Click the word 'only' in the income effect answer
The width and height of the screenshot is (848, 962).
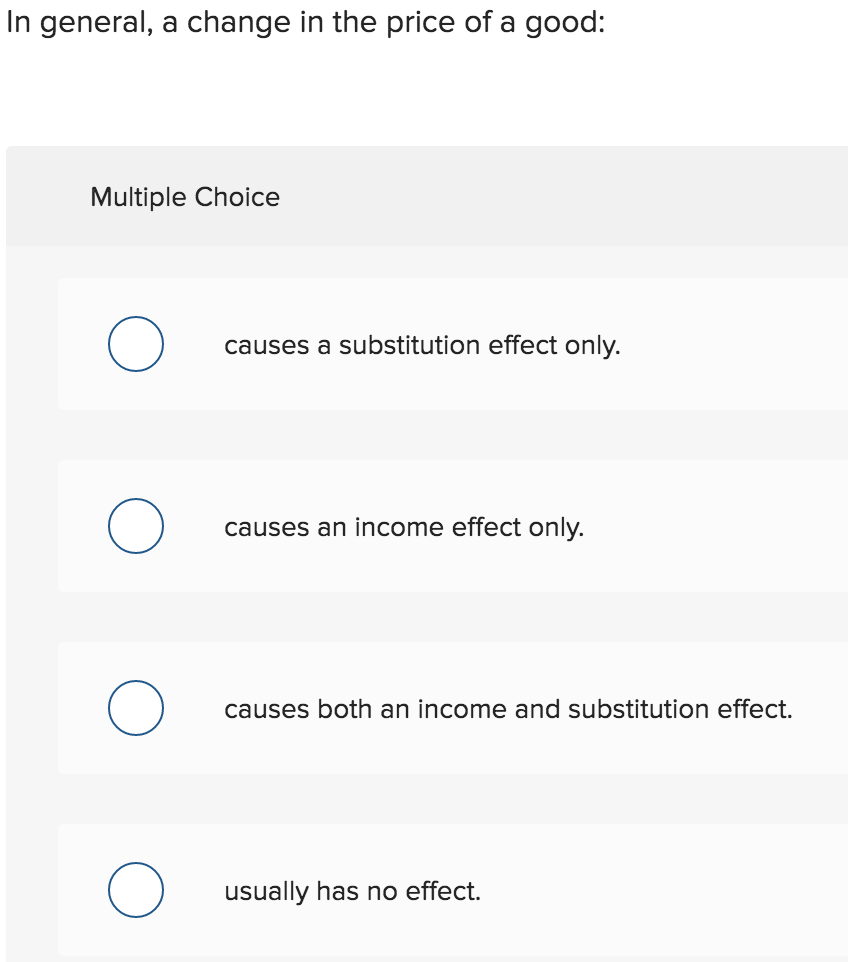(x=556, y=529)
